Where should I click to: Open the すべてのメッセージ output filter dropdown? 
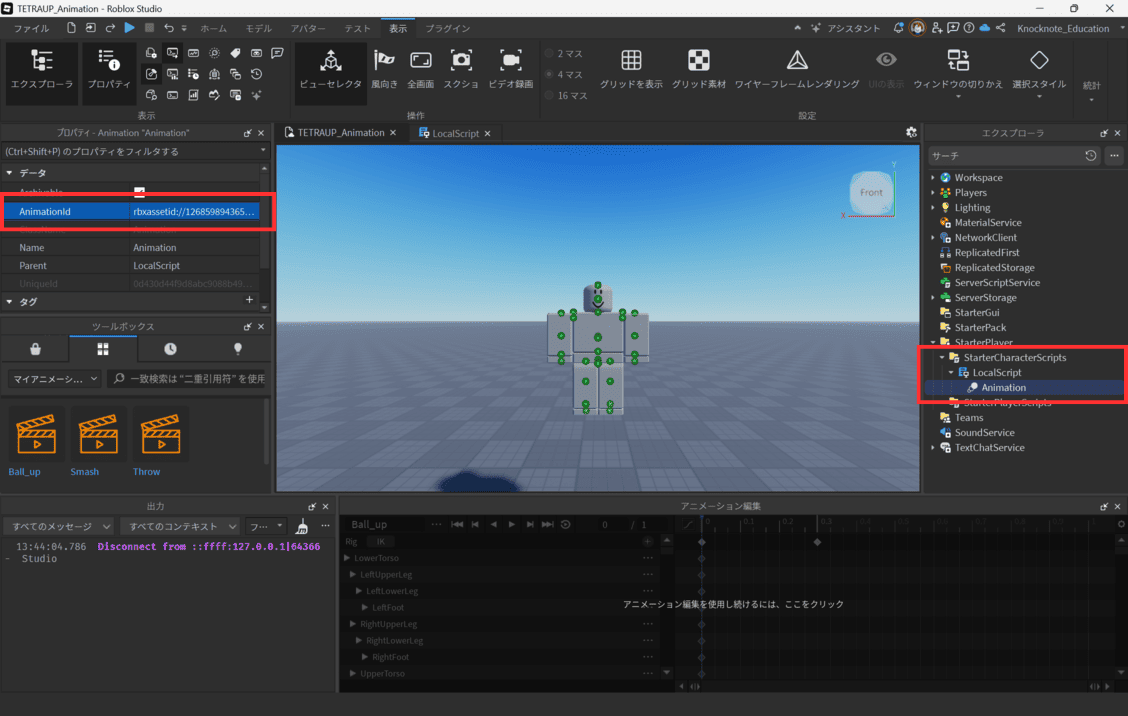(58, 527)
